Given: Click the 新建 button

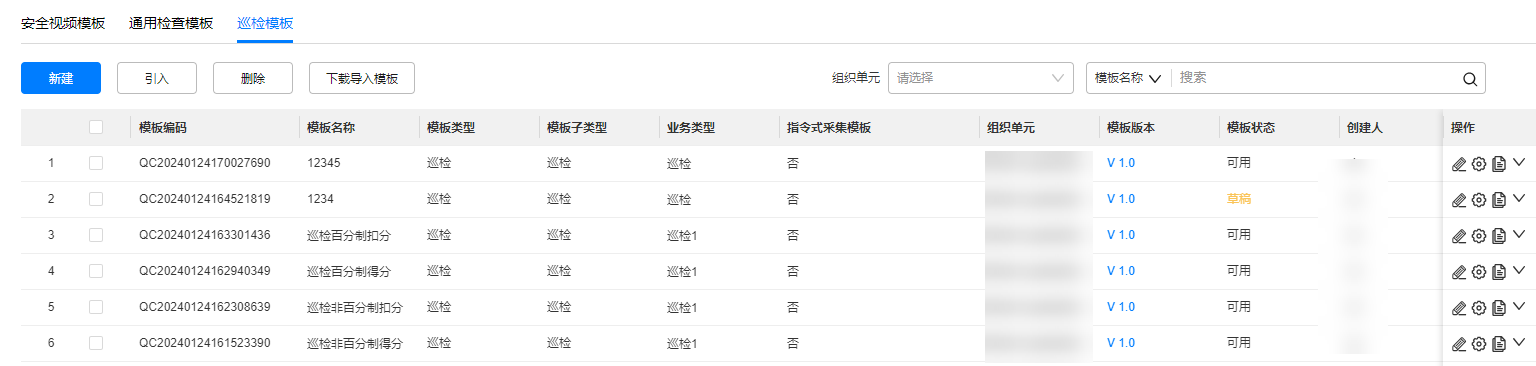Looking at the screenshot, I should point(61,78).
